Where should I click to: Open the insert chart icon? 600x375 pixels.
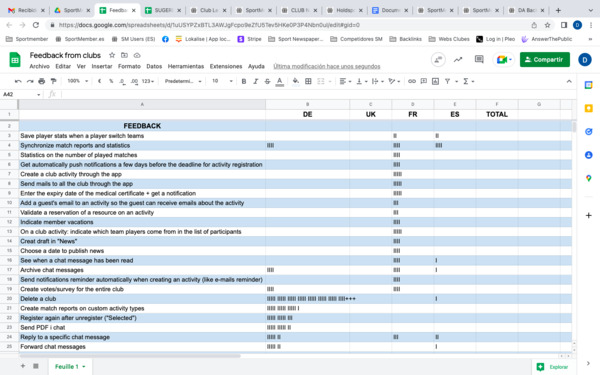[435, 81]
